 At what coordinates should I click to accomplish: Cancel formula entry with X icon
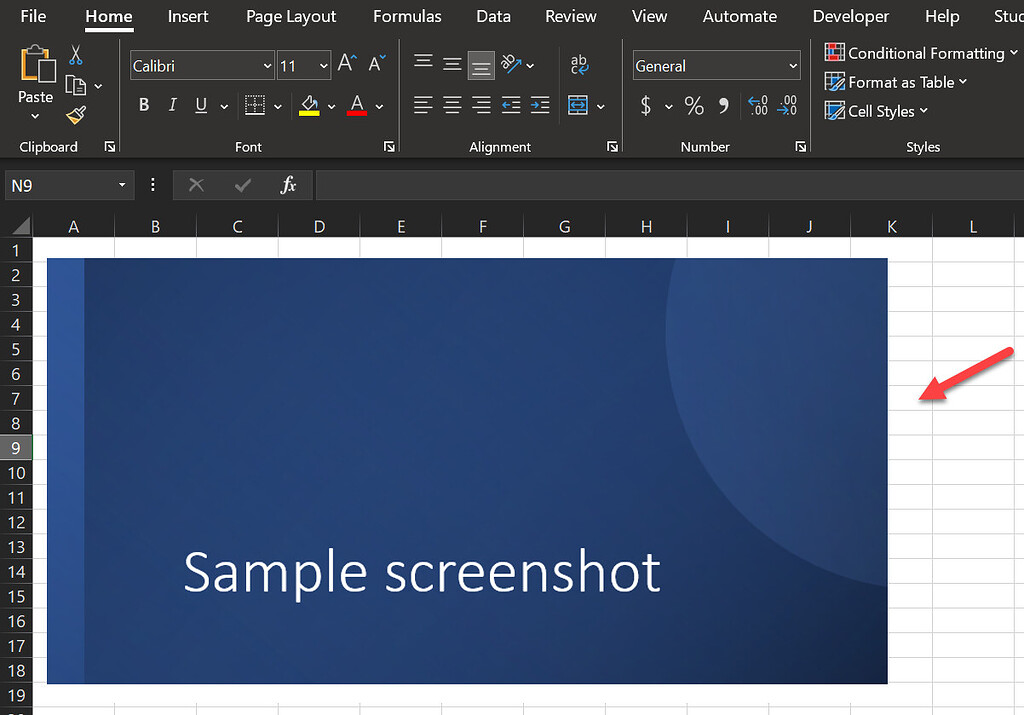196,185
